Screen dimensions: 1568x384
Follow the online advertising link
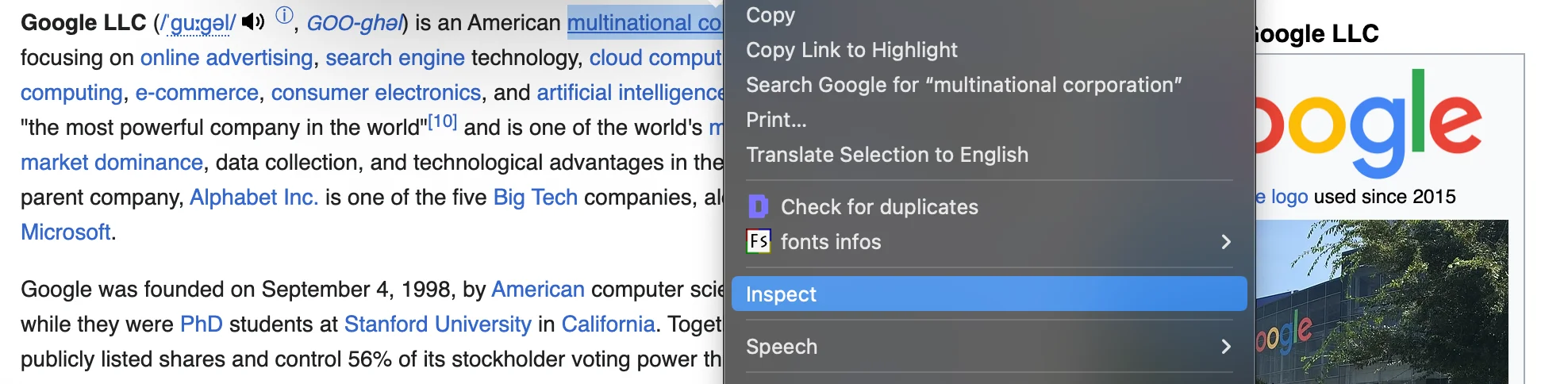226,58
